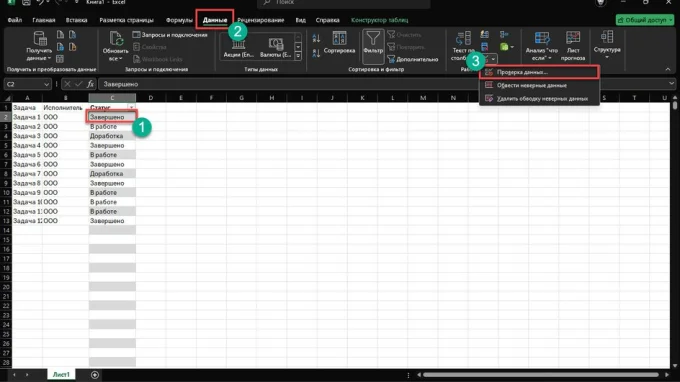Click the Общий доступ share button
680x382 pixels.
pos(644,20)
